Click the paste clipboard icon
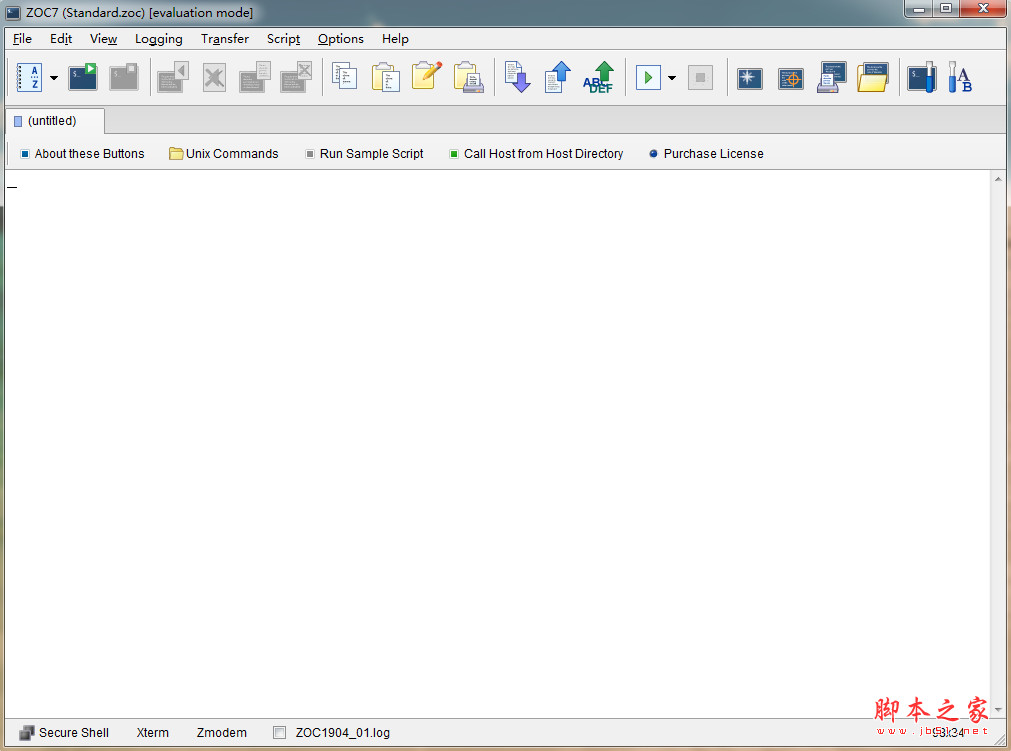The width and height of the screenshot is (1011, 751). pyautogui.click(x=386, y=77)
